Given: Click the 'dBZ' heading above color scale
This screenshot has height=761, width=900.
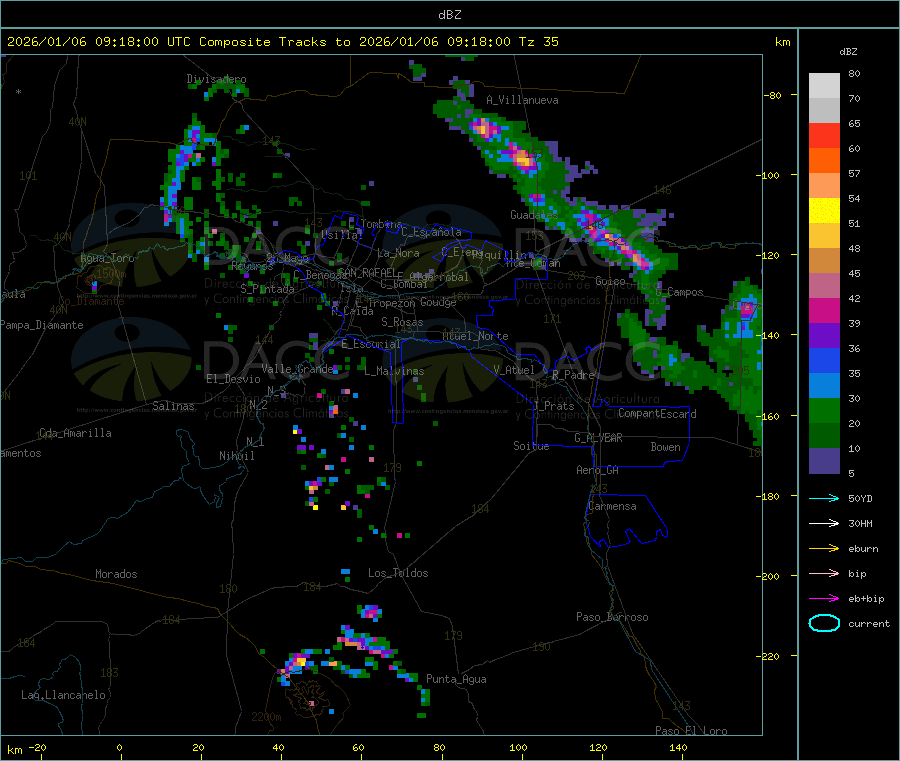Looking at the screenshot, I should (x=848, y=52).
